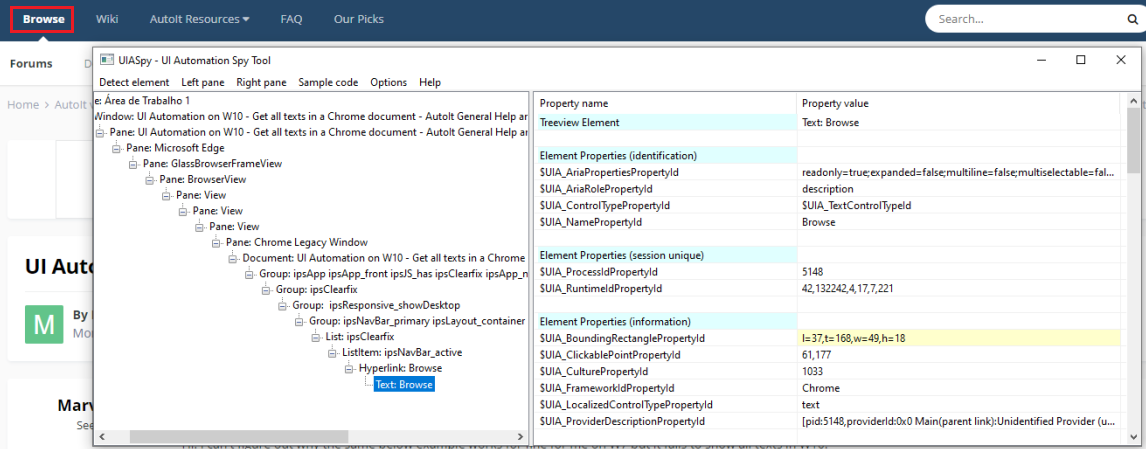Click the search magnifier icon

[1131, 19]
